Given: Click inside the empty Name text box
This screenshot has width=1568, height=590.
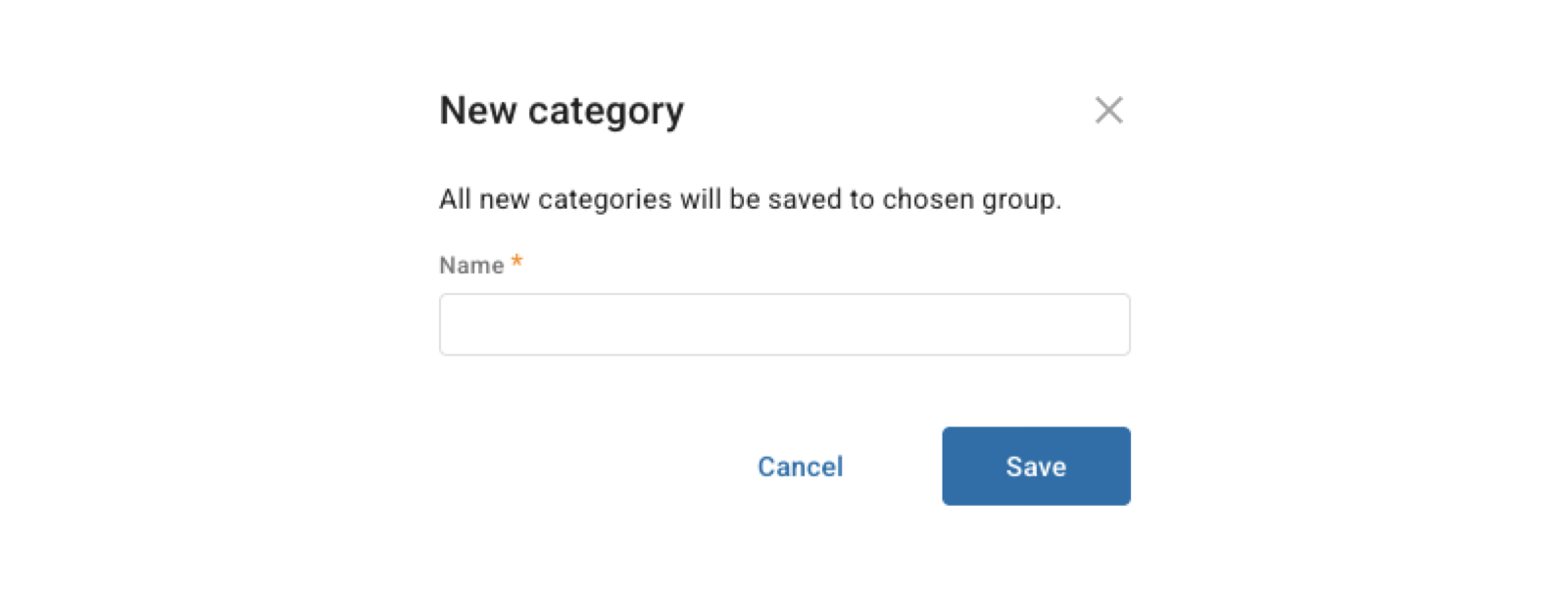Looking at the screenshot, I should (784, 323).
